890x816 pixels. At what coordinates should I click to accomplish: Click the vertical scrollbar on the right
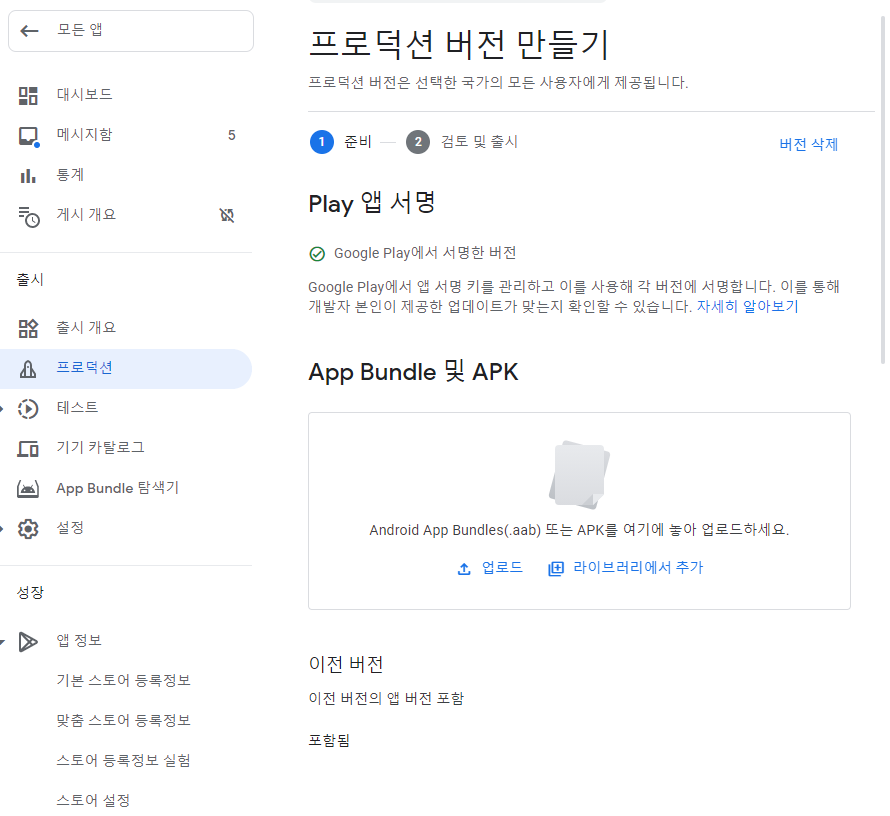tap(883, 190)
